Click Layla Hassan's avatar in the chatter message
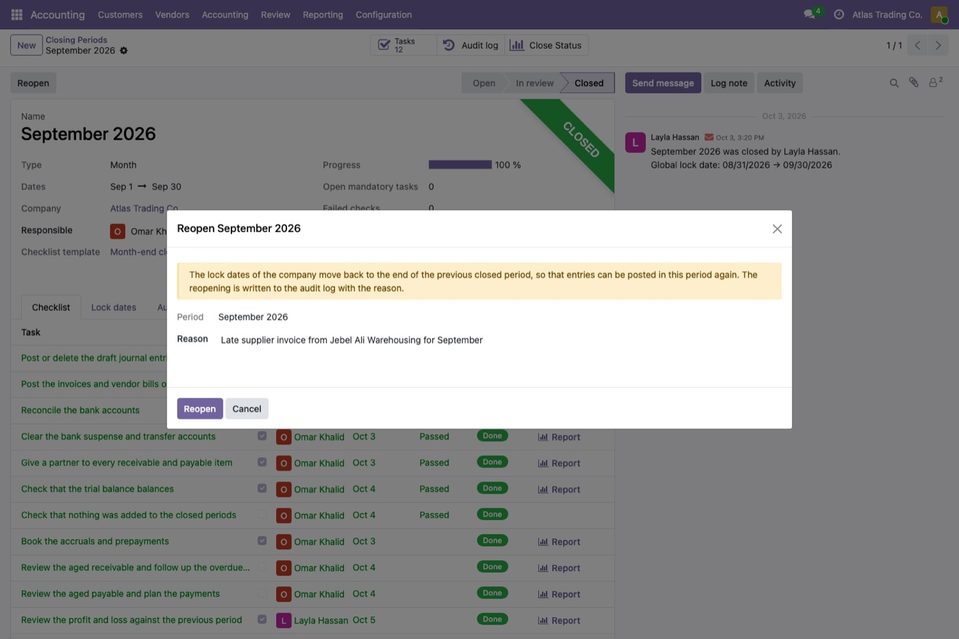The height and width of the screenshot is (639, 959). pos(635,142)
